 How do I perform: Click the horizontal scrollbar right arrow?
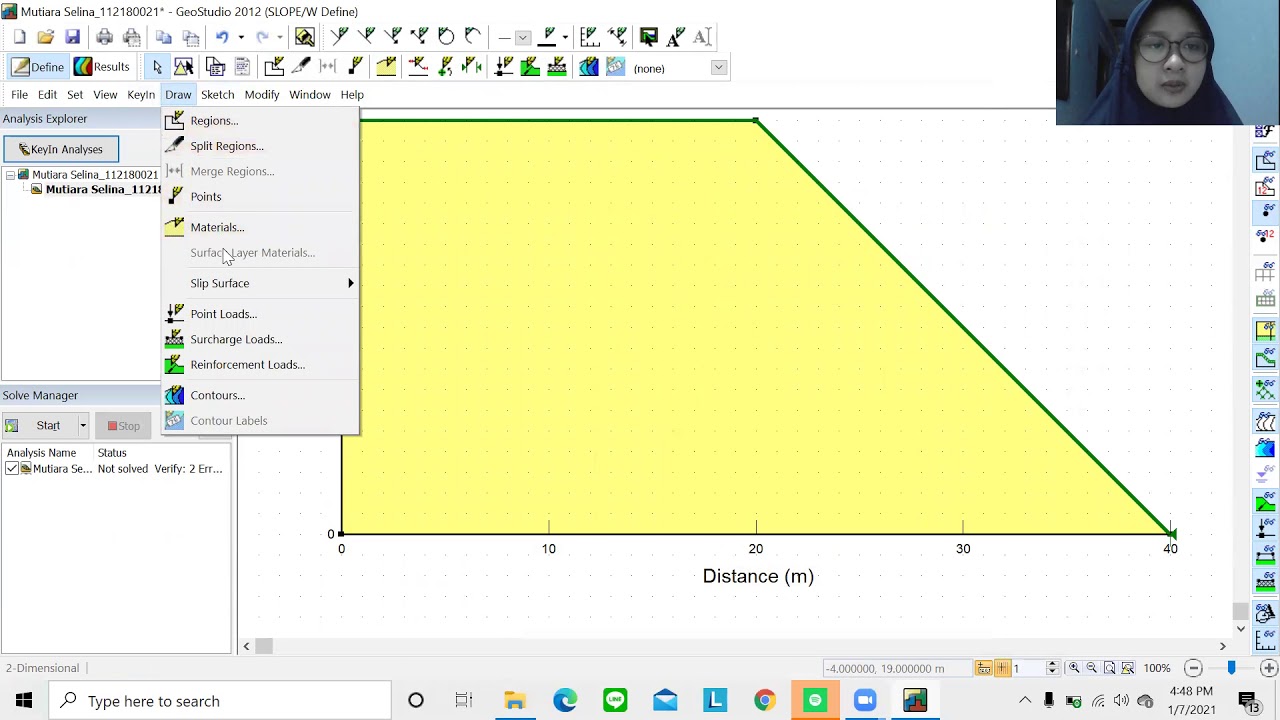[x=1222, y=647]
